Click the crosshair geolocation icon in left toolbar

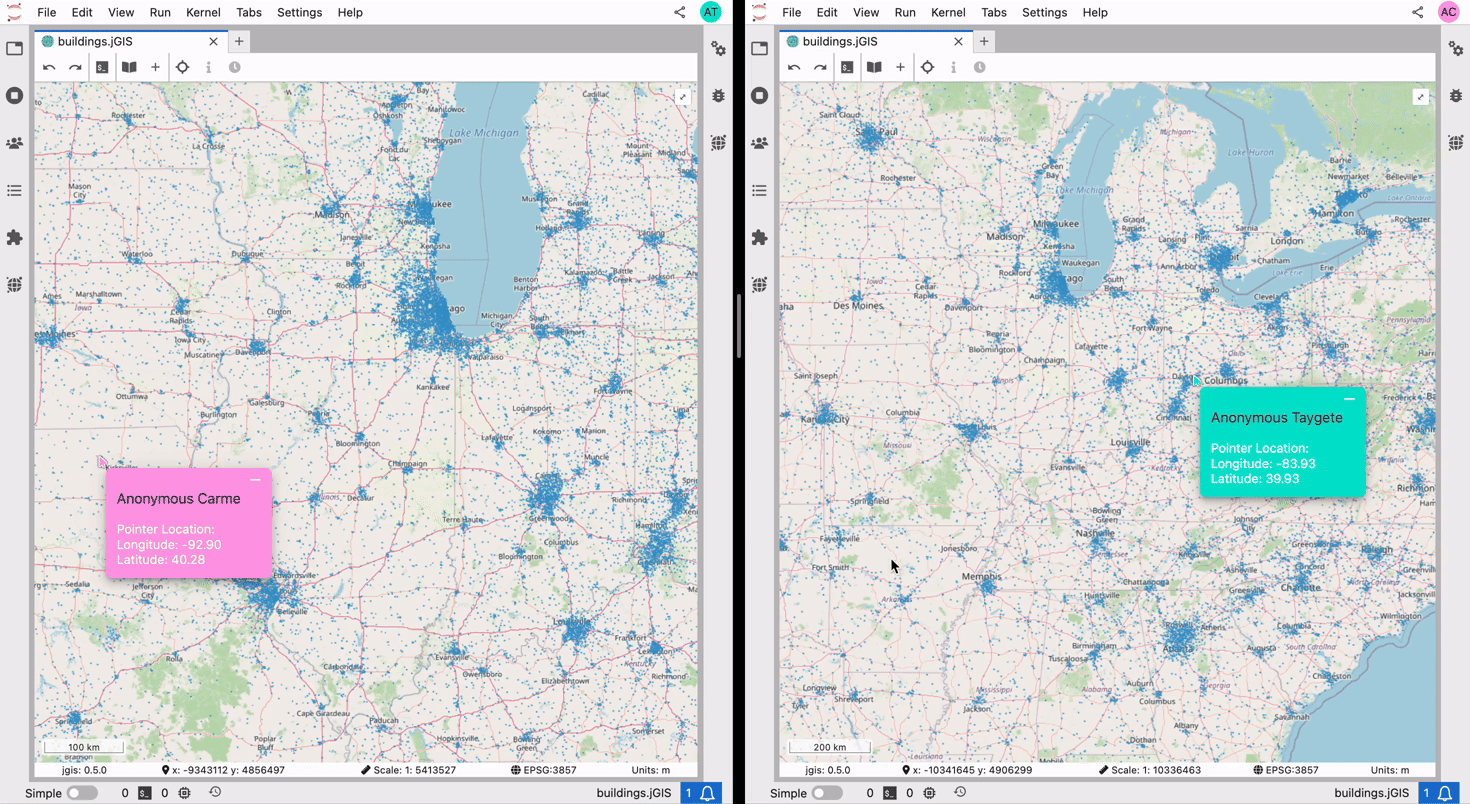(182, 67)
